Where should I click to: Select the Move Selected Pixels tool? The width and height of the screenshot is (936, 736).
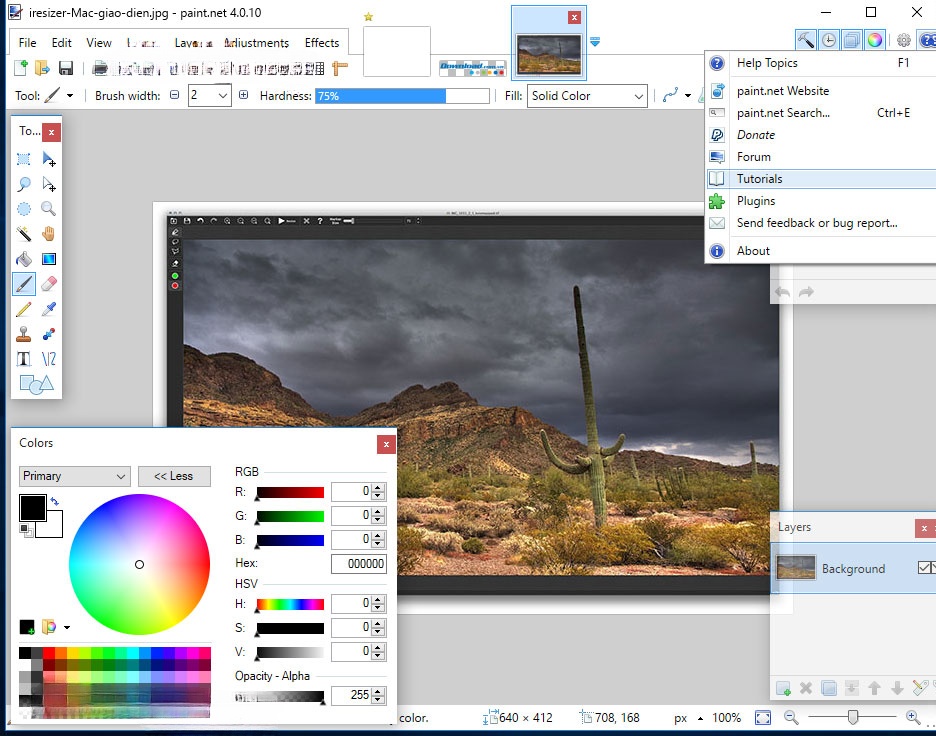(49, 159)
